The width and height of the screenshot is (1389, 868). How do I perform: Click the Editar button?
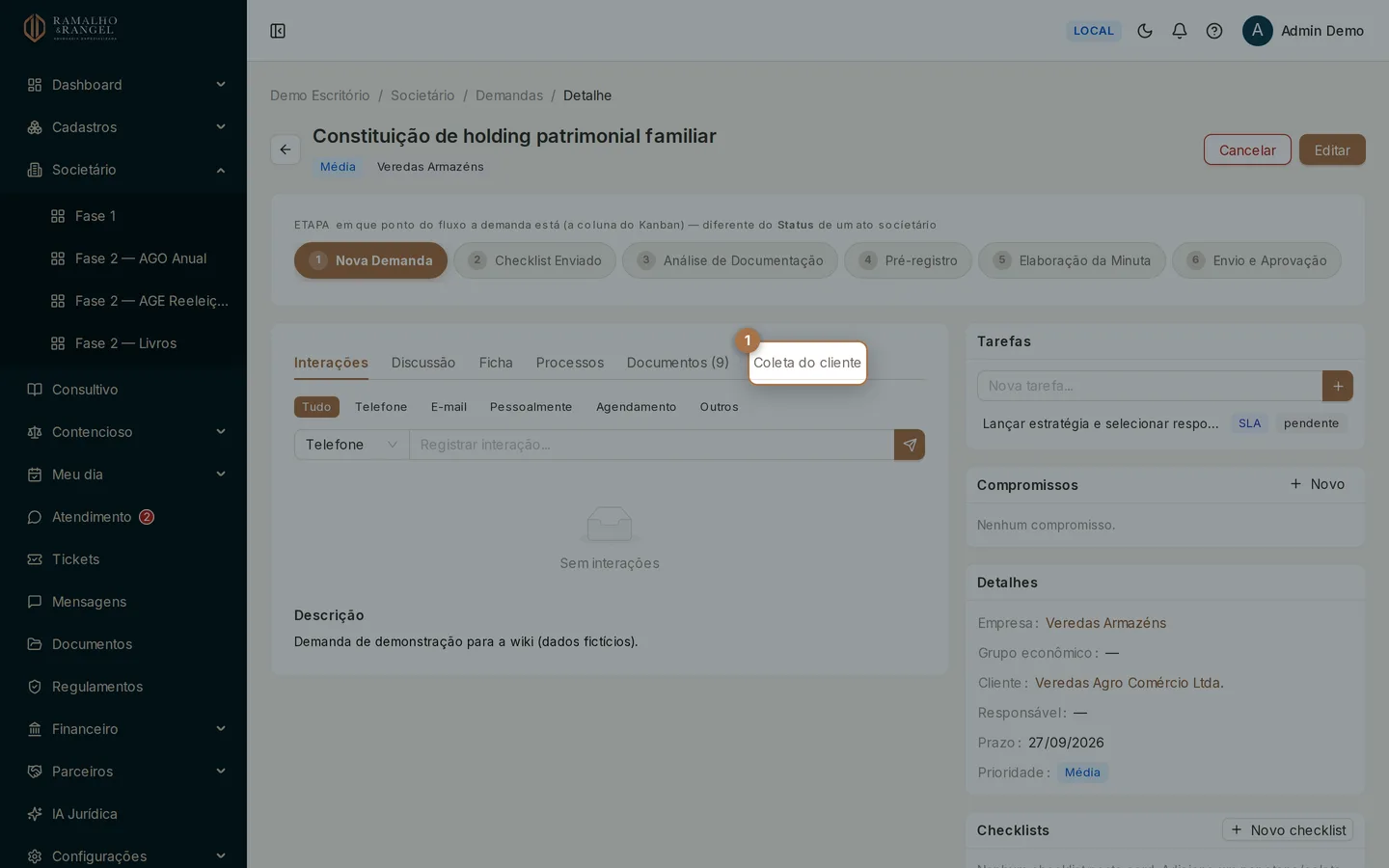1332,149
